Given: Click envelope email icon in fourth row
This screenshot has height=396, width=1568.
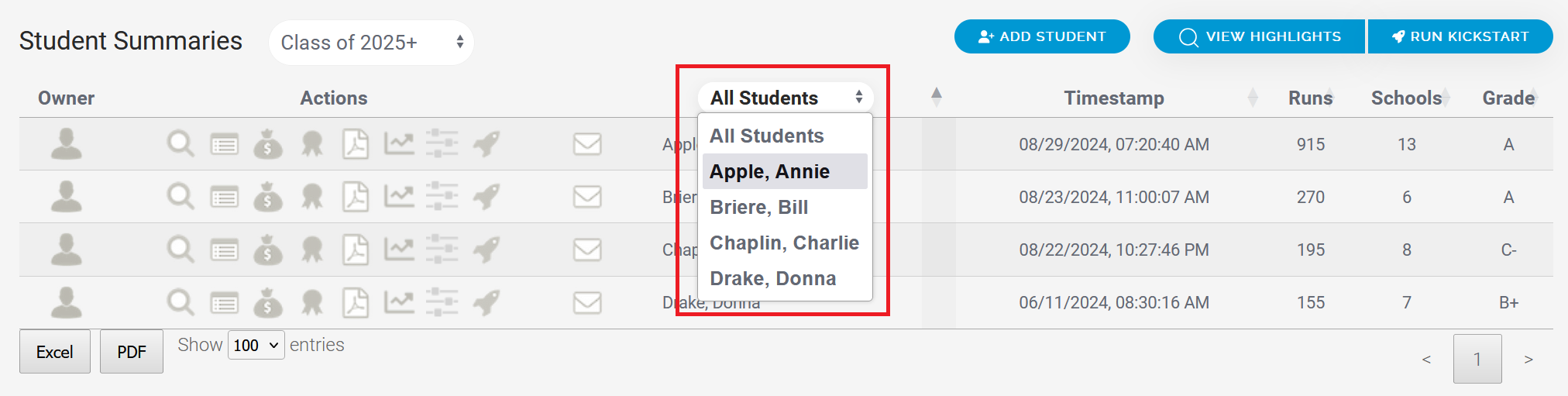Looking at the screenshot, I should point(587,302).
